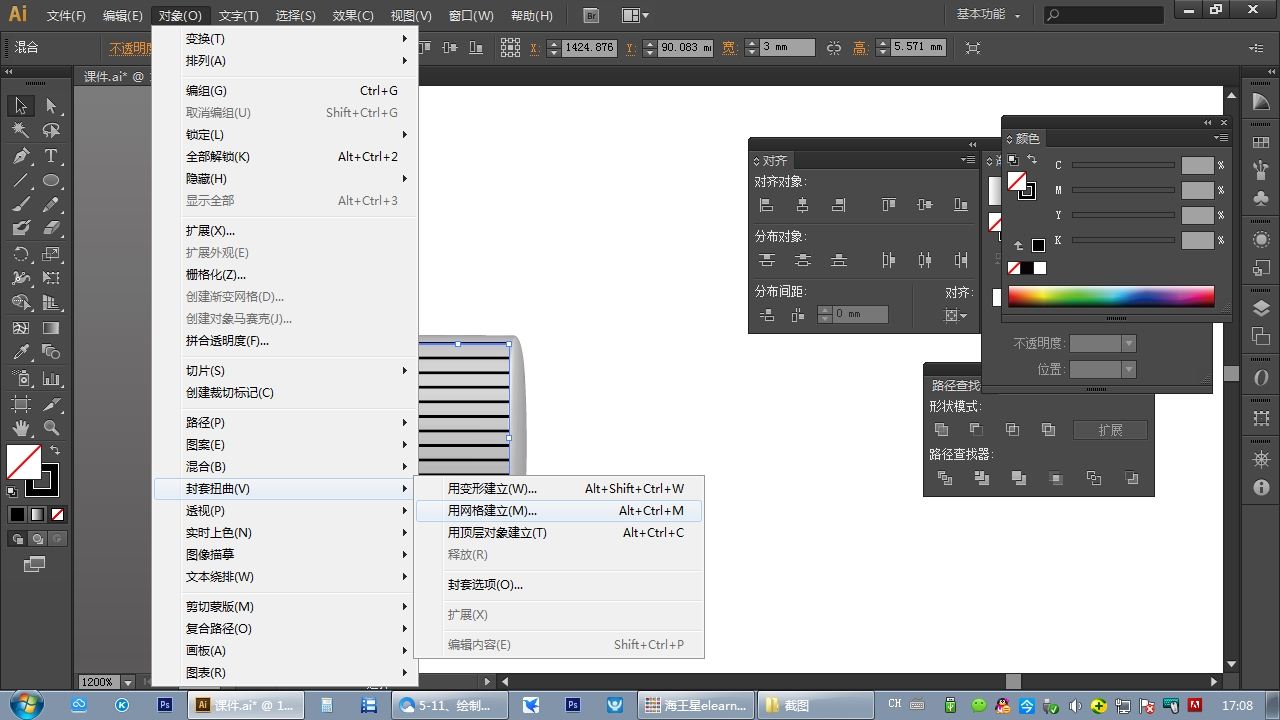Viewport: 1280px width, 720px height.
Task: Choose 用顶层对象建立(T) menu item
Action: coord(559,533)
